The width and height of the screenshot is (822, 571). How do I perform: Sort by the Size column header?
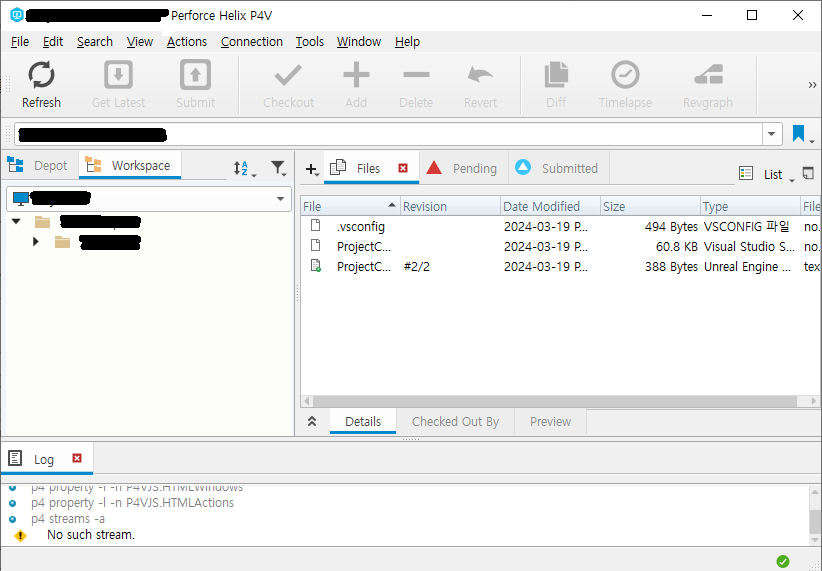pos(650,207)
